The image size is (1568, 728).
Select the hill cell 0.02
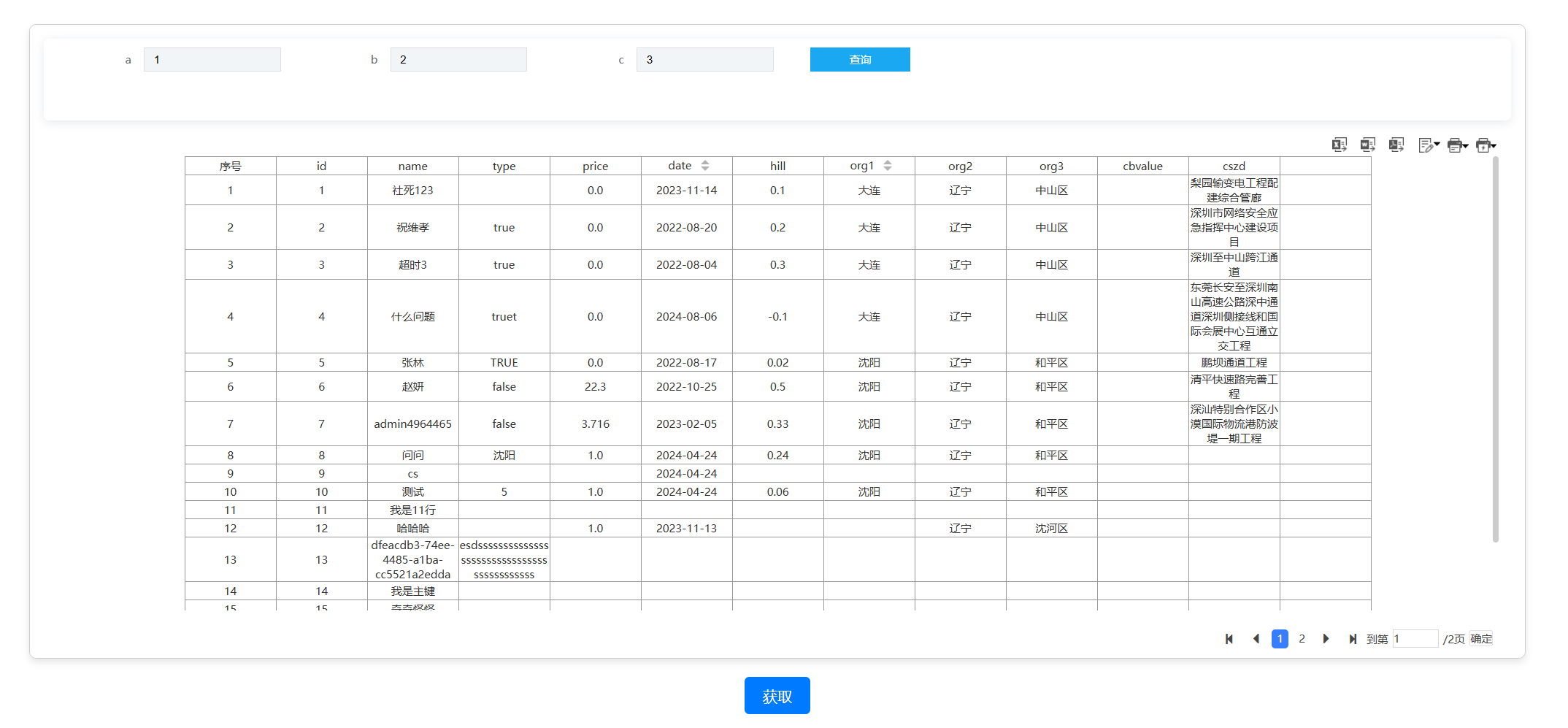pyautogui.click(x=778, y=363)
